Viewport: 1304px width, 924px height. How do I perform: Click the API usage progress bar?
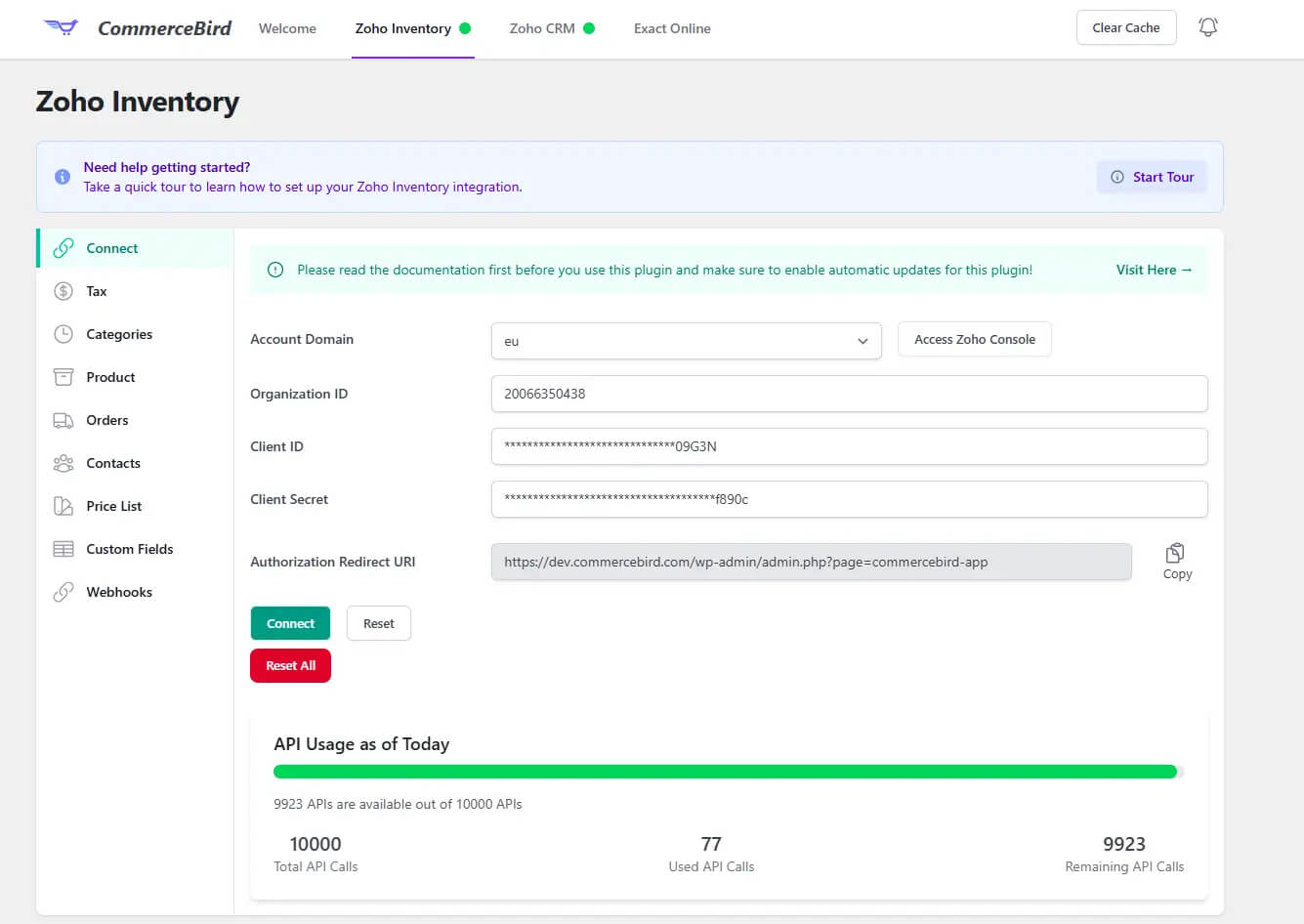728,772
